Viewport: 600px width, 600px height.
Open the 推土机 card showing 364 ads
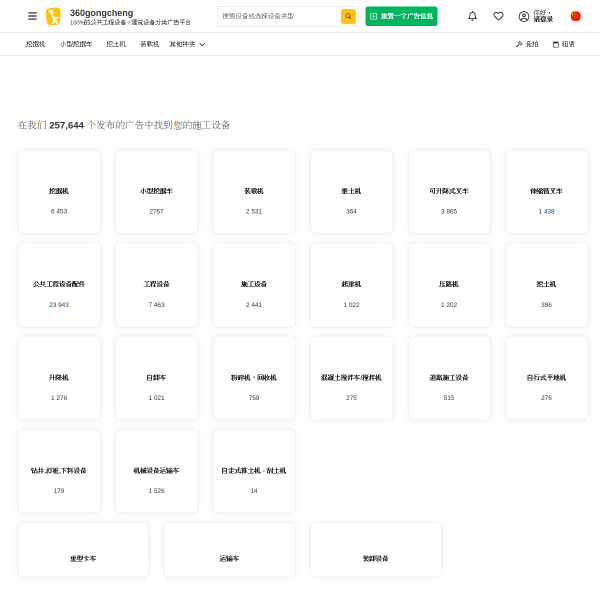[351, 192]
